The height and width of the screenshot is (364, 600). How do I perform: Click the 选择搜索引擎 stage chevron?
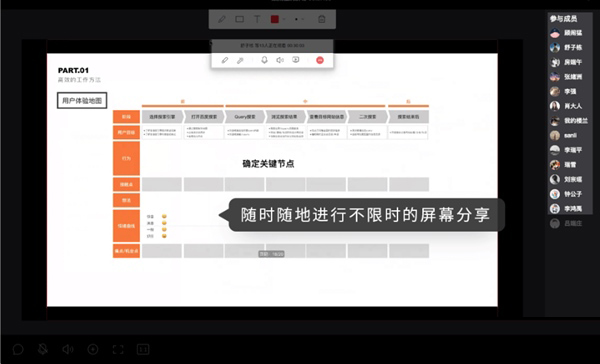point(162,117)
